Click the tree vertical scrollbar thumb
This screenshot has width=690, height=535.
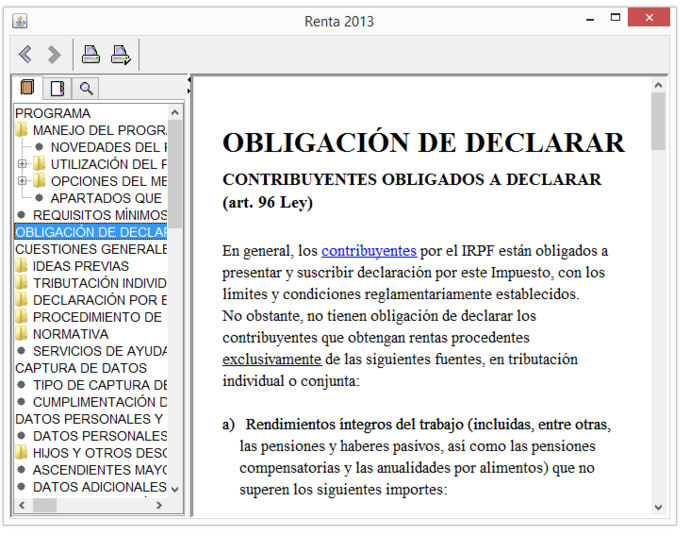click(175, 174)
